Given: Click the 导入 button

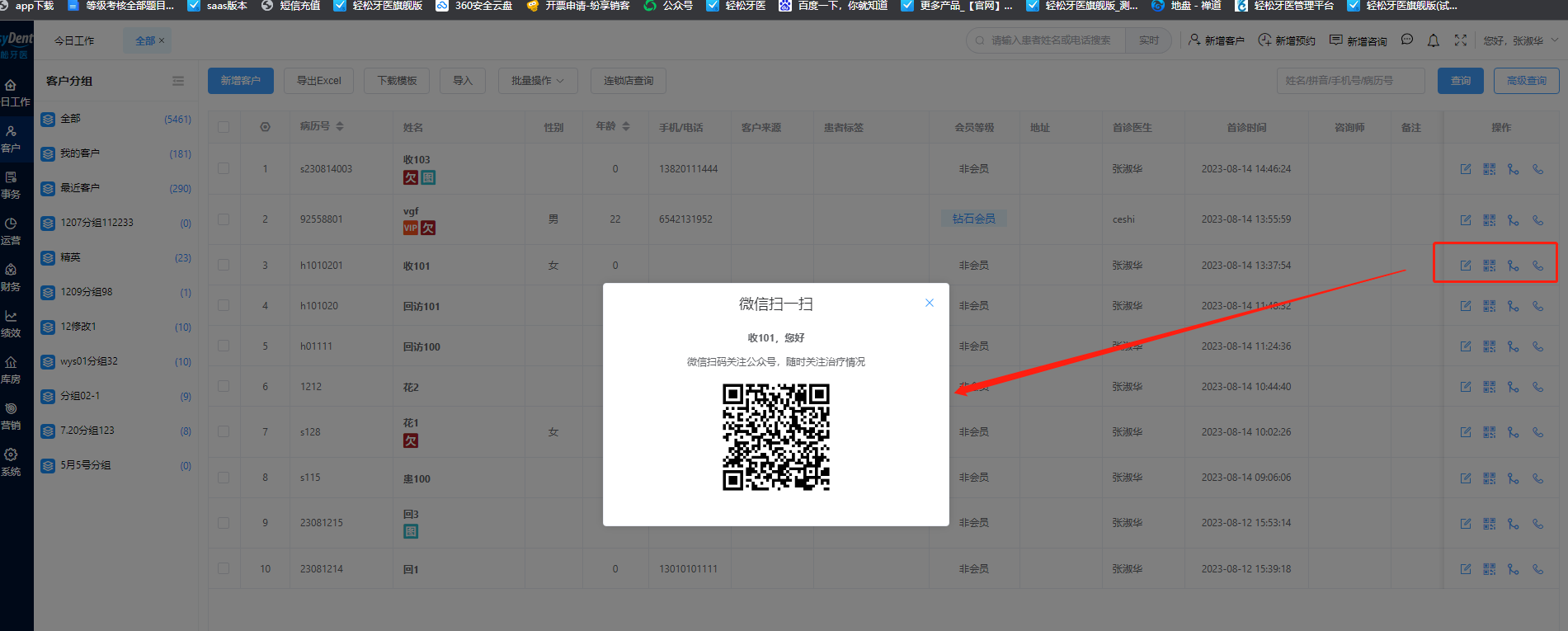Looking at the screenshot, I should pos(463,81).
